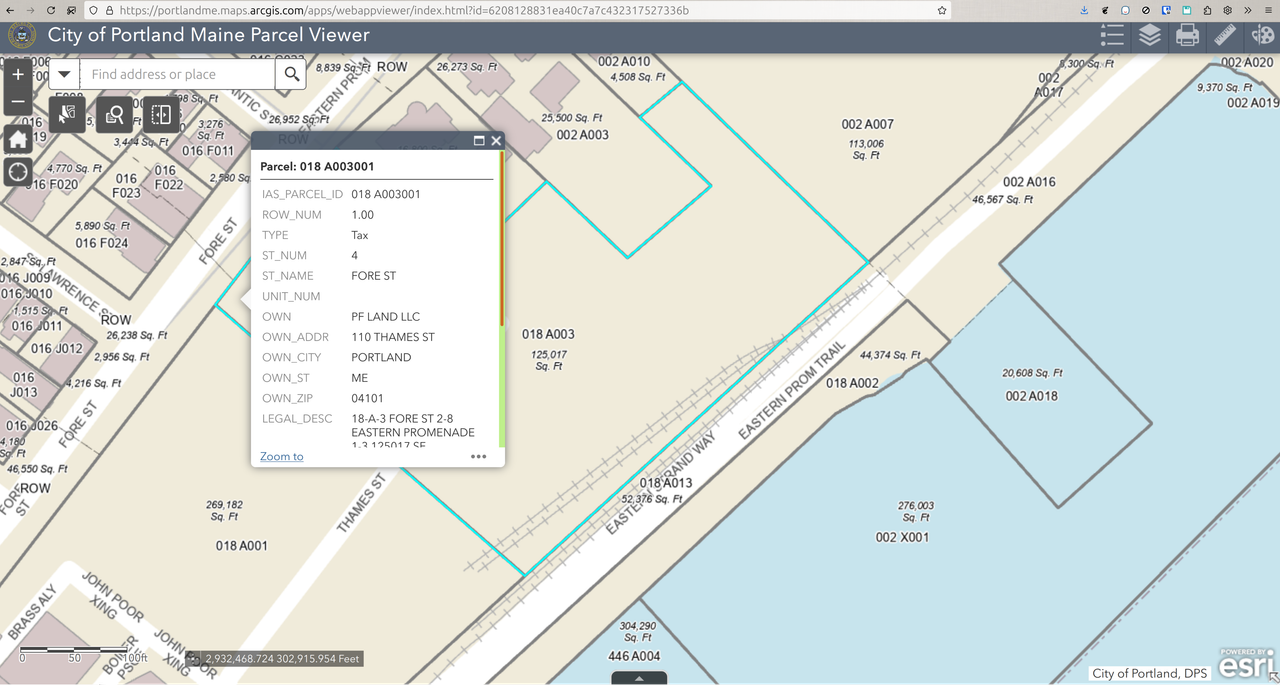Click the City of Portland seal logo
The image size is (1280, 685).
[x=20, y=36]
